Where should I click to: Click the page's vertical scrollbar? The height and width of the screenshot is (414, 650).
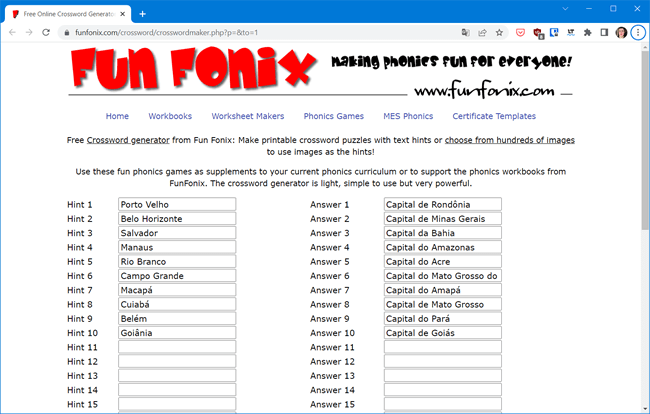coord(644,200)
